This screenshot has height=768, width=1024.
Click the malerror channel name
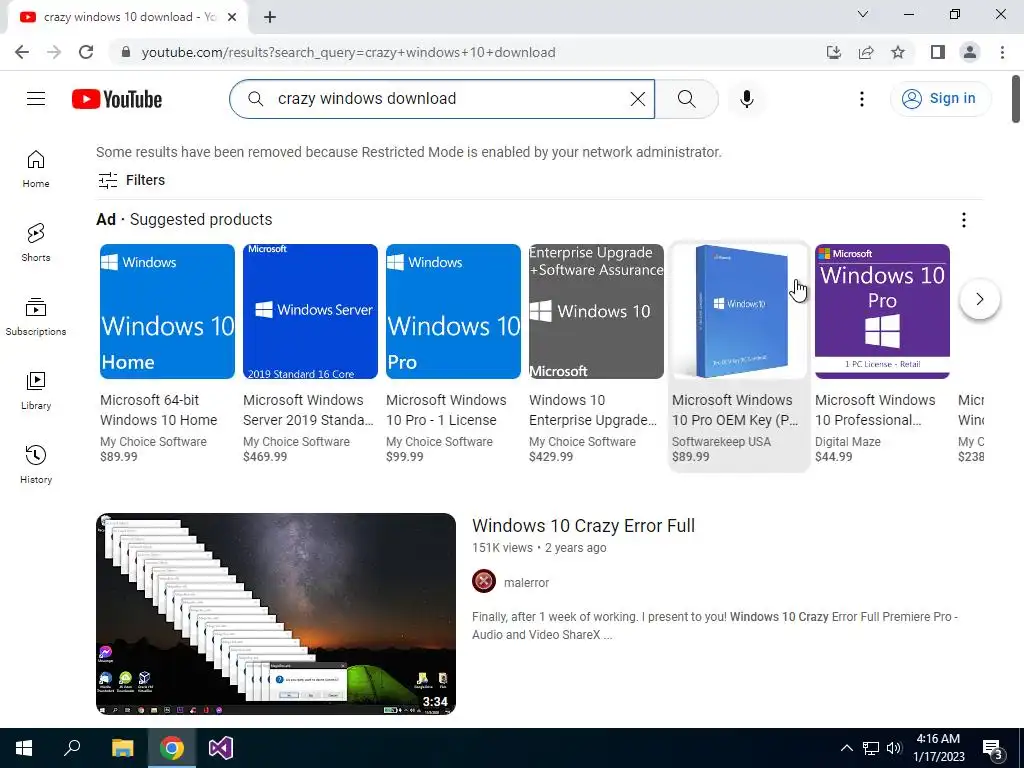point(526,583)
